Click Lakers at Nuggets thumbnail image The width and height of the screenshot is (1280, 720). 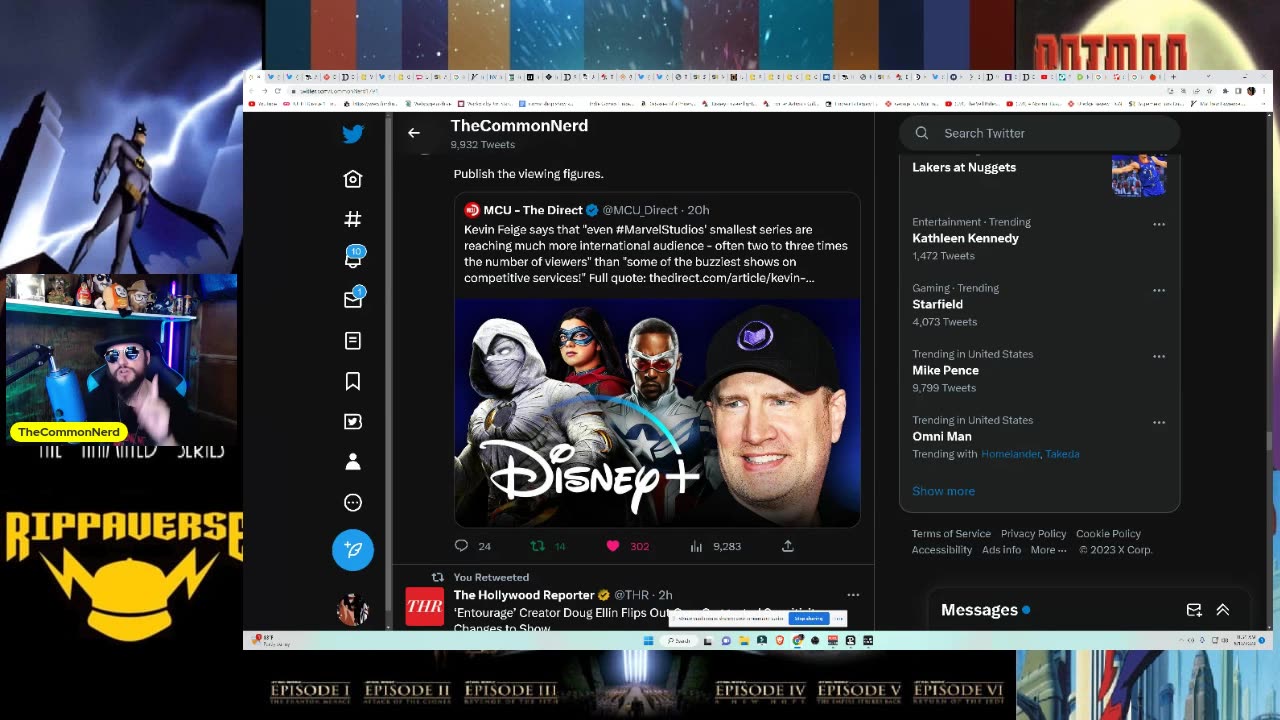point(1139,175)
